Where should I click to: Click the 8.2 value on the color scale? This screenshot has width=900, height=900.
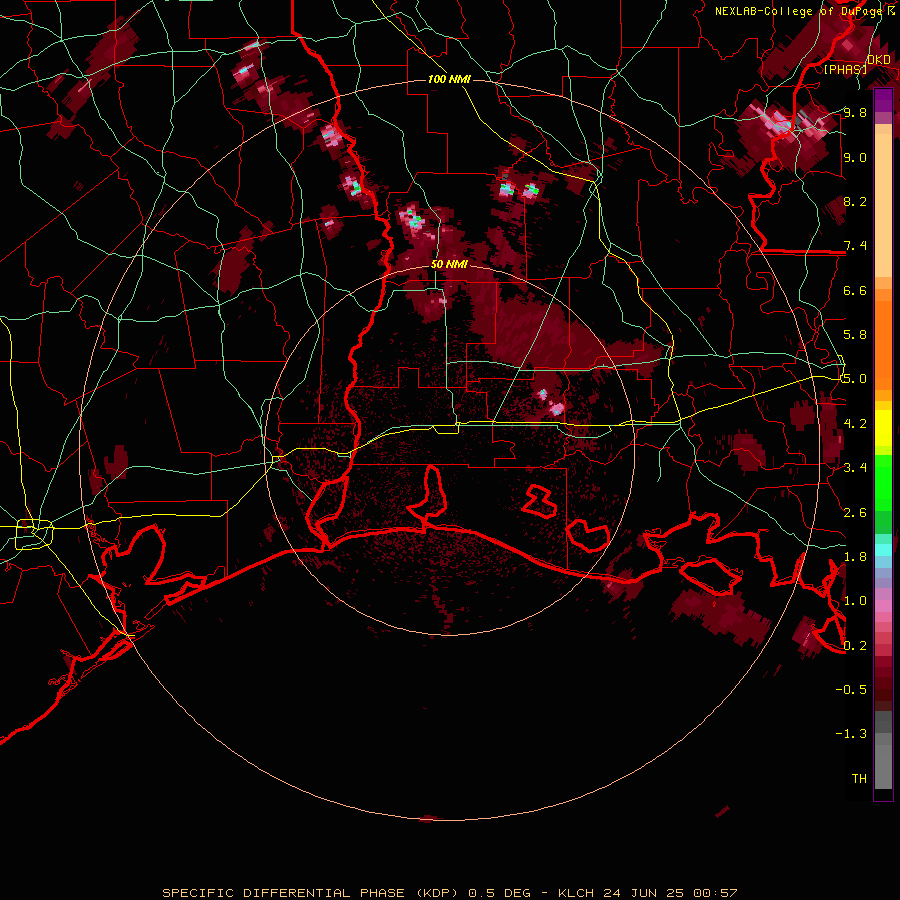coord(855,201)
